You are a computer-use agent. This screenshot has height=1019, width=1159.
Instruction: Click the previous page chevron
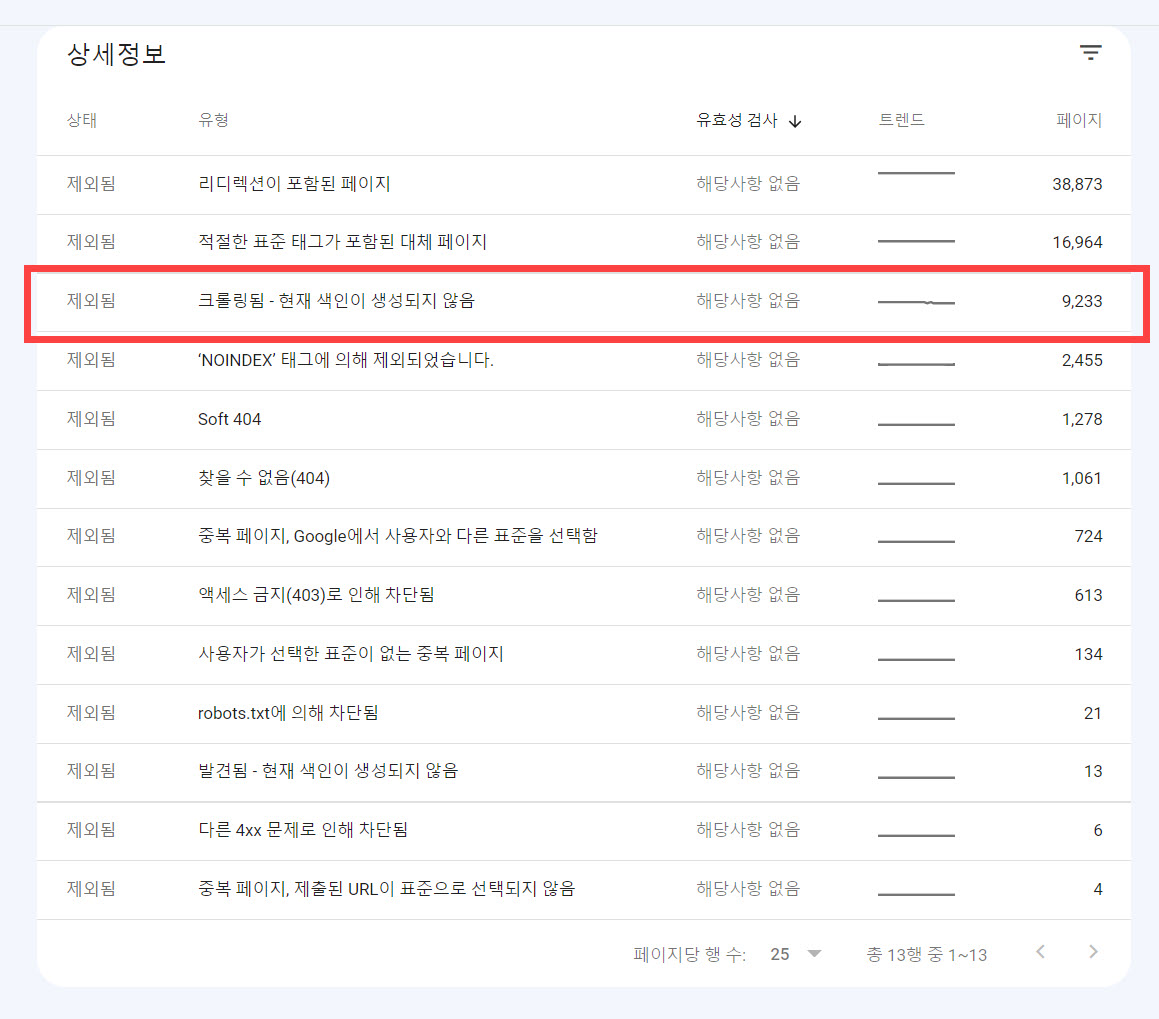[x=1040, y=952]
